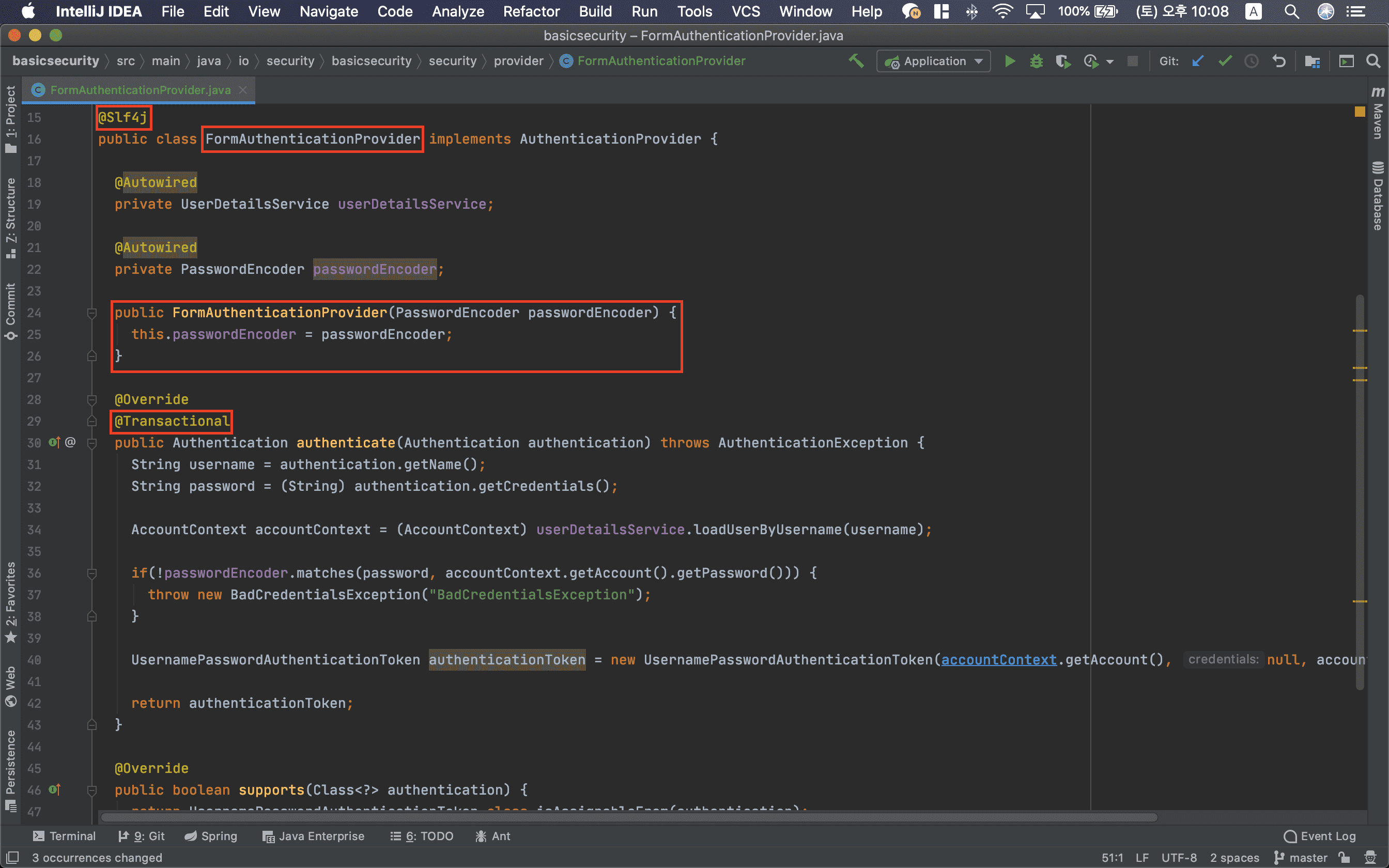Change the 2 spaces indent setting
Image resolution: width=1389 pixels, height=868 pixels.
[x=1234, y=857]
